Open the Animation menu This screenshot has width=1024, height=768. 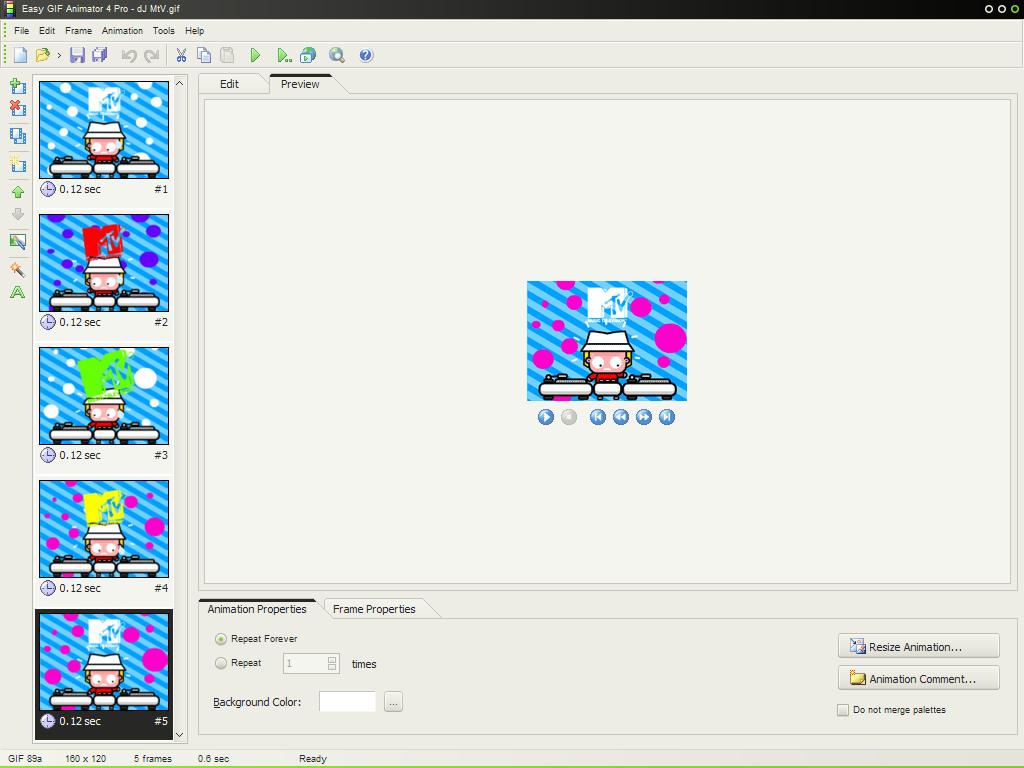(122, 30)
